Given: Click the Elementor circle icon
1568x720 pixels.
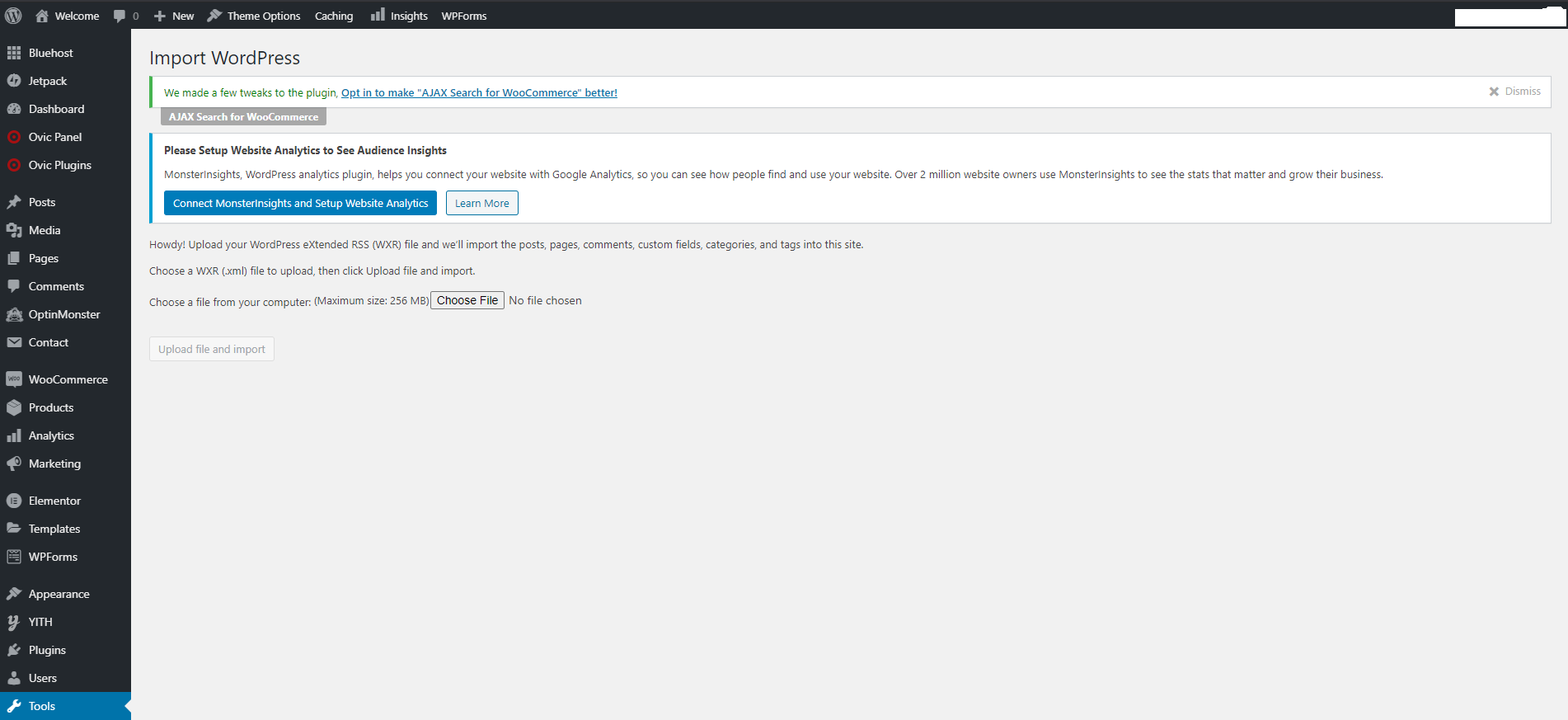Looking at the screenshot, I should 14,501.
